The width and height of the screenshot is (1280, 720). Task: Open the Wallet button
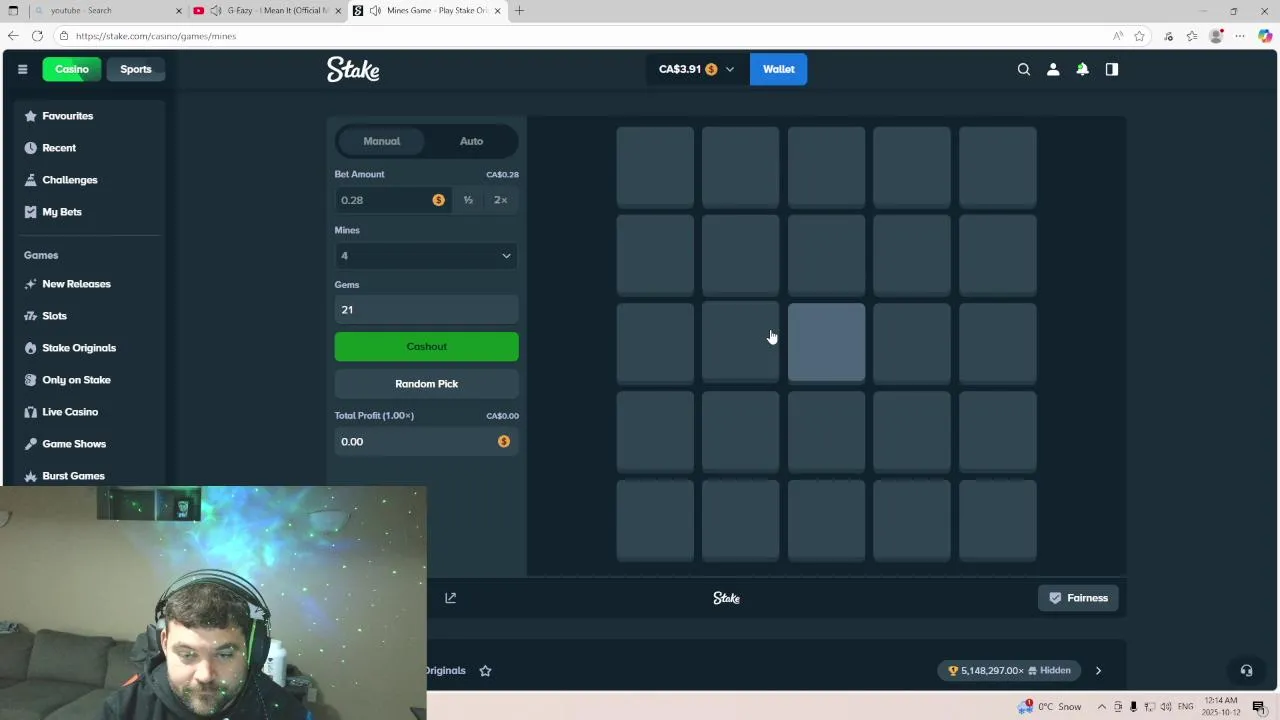point(778,69)
